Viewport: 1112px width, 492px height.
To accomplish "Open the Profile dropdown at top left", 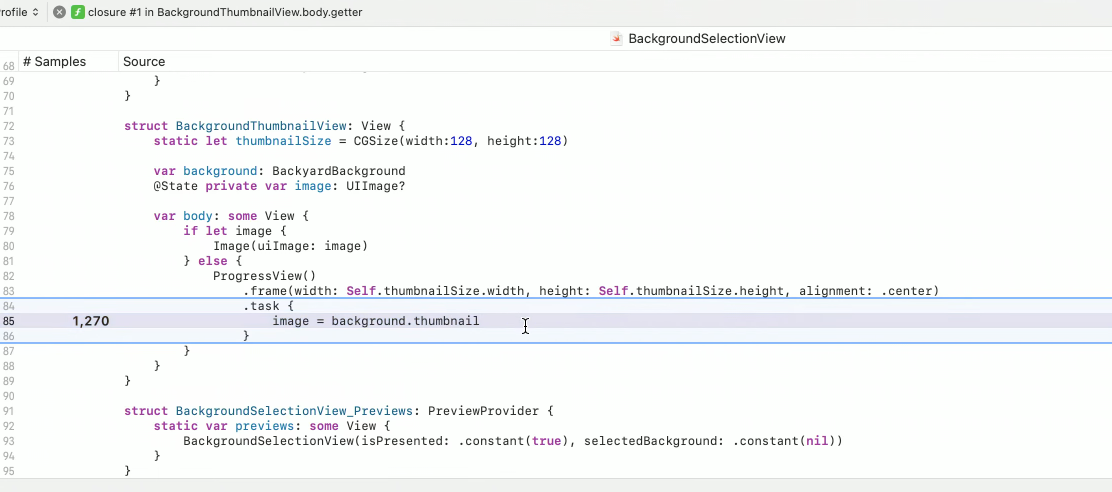I will coord(20,12).
